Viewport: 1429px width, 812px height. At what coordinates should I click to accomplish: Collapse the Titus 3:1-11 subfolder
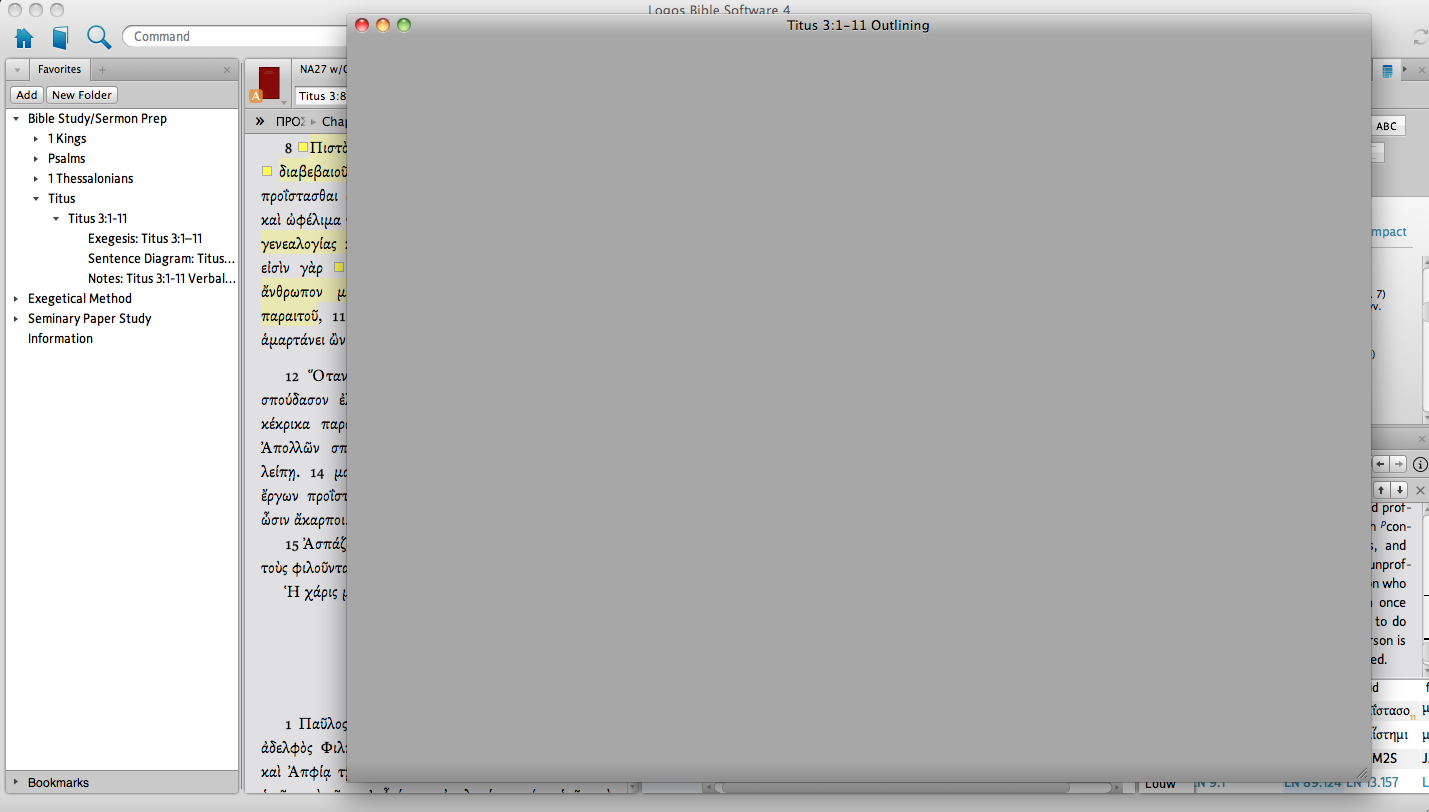click(x=56, y=218)
